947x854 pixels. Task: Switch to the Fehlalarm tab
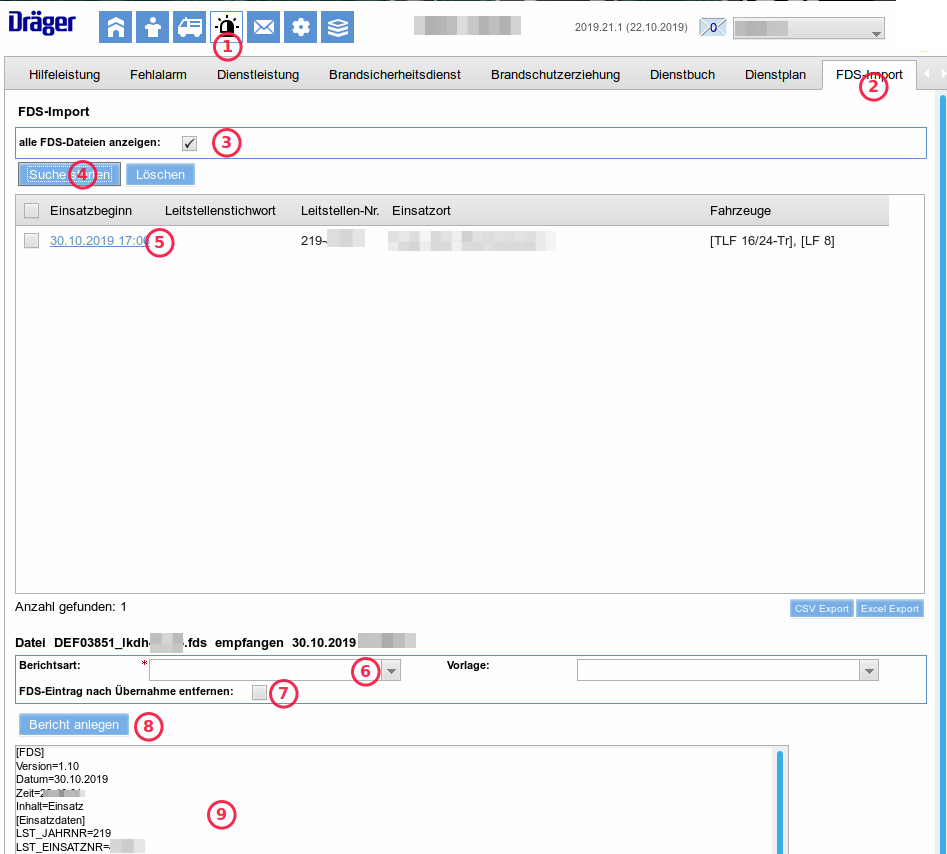click(158, 74)
